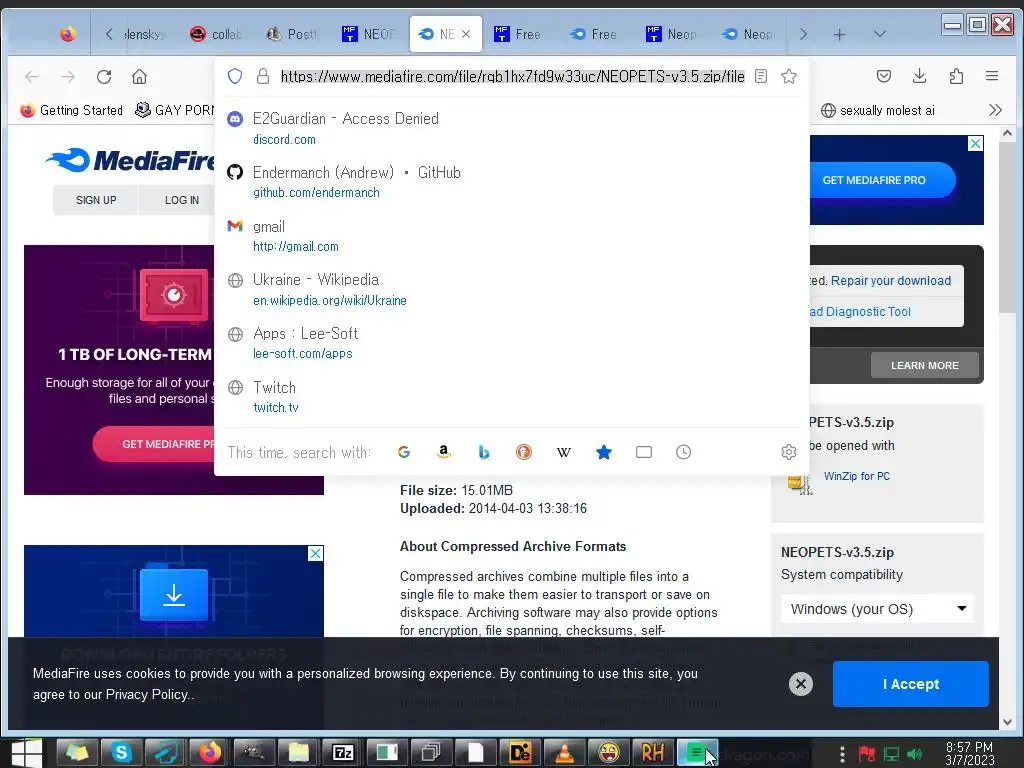Search this time with DuckDuckGo
Image resolution: width=1024 pixels, height=768 pixels.
pos(524,452)
